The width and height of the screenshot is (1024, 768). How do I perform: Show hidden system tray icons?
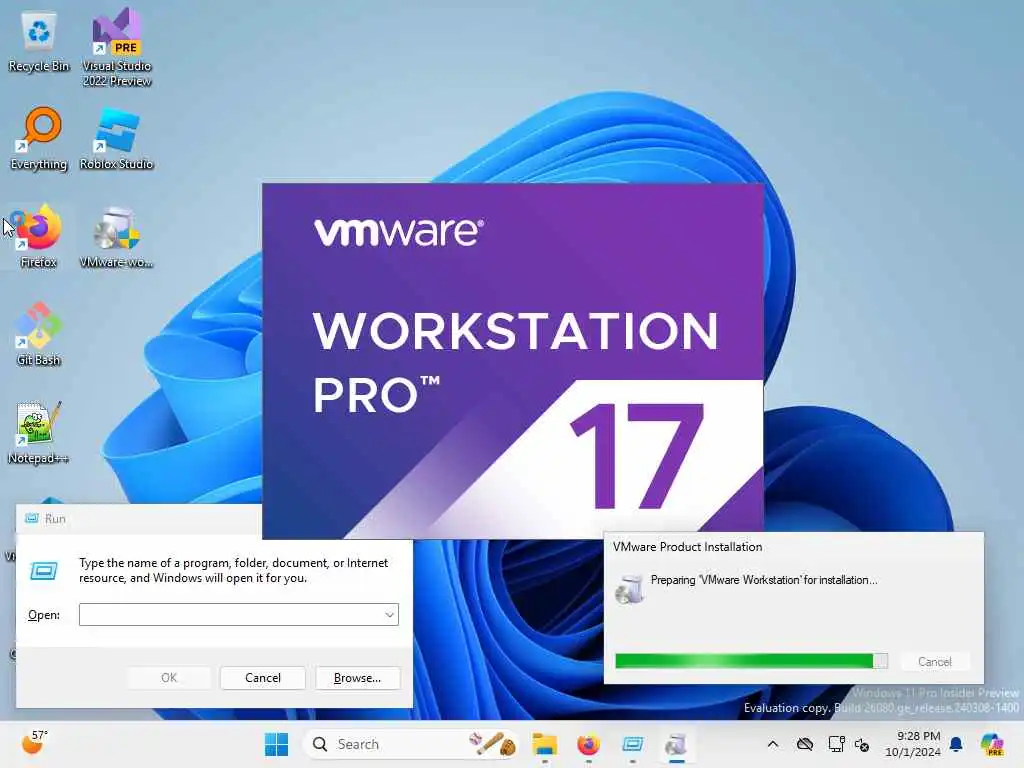pyautogui.click(x=773, y=744)
